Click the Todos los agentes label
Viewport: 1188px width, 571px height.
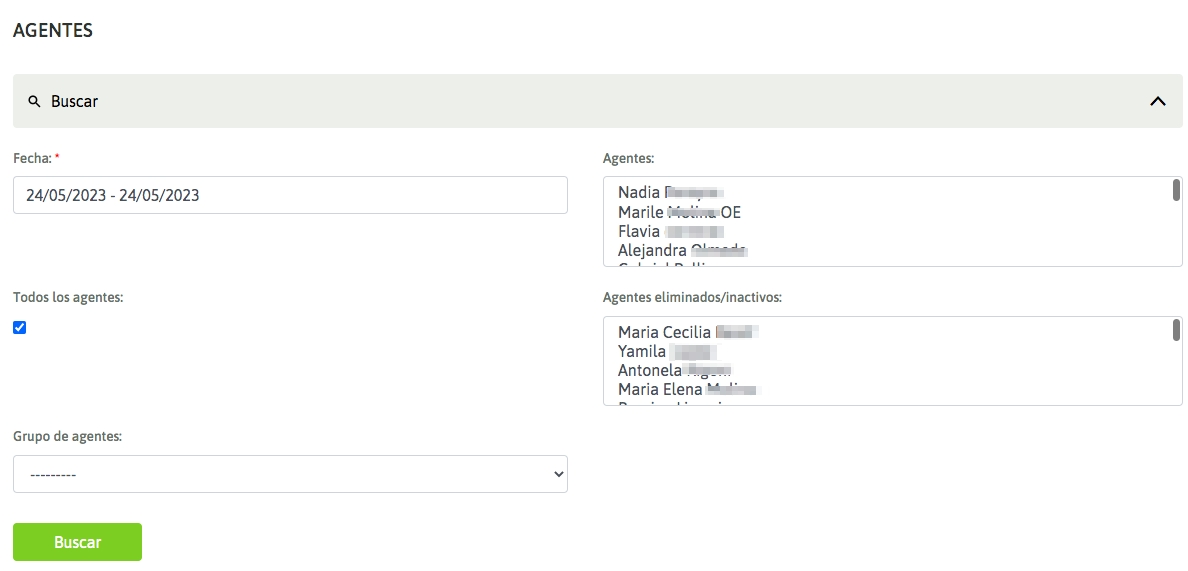tap(68, 297)
